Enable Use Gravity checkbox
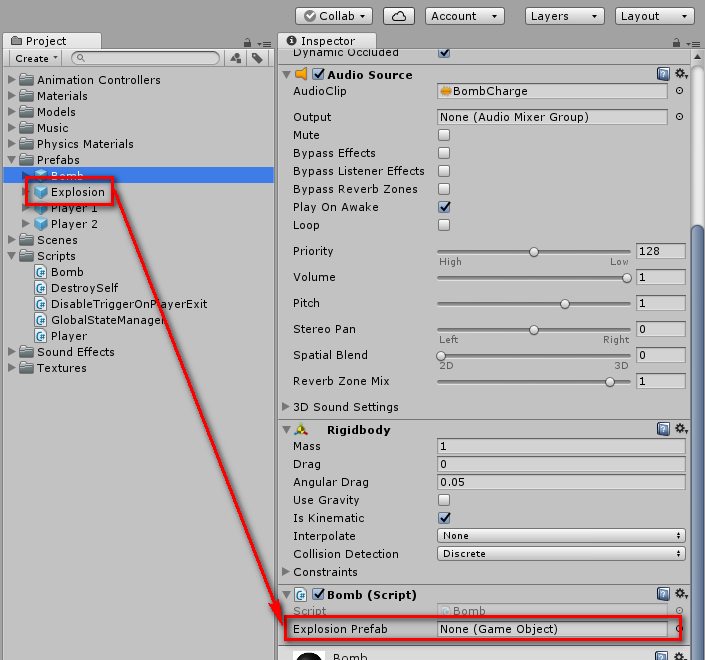 pos(444,500)
